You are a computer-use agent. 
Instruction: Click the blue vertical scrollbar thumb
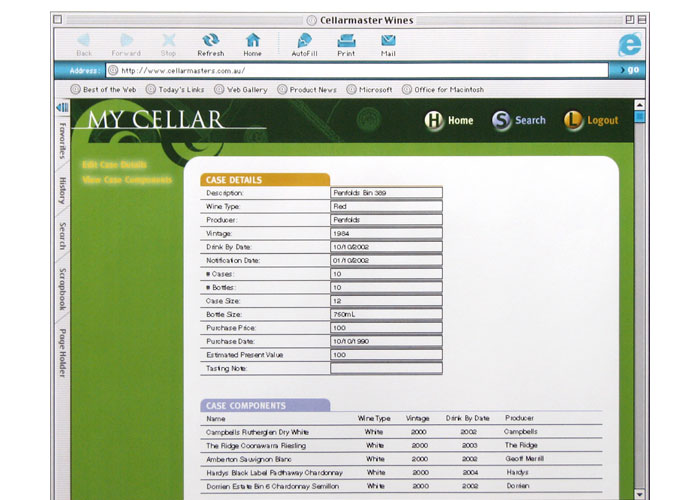point(639,117)
